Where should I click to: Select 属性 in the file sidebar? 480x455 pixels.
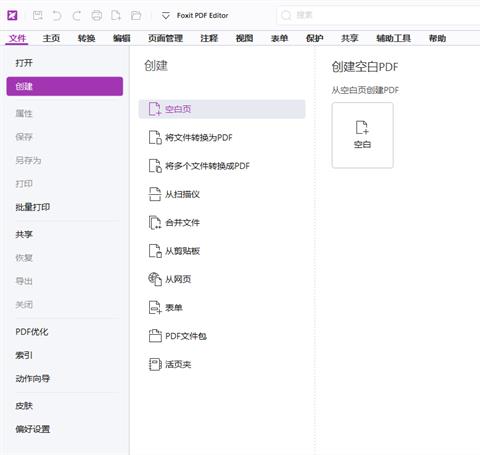(24, 113)
